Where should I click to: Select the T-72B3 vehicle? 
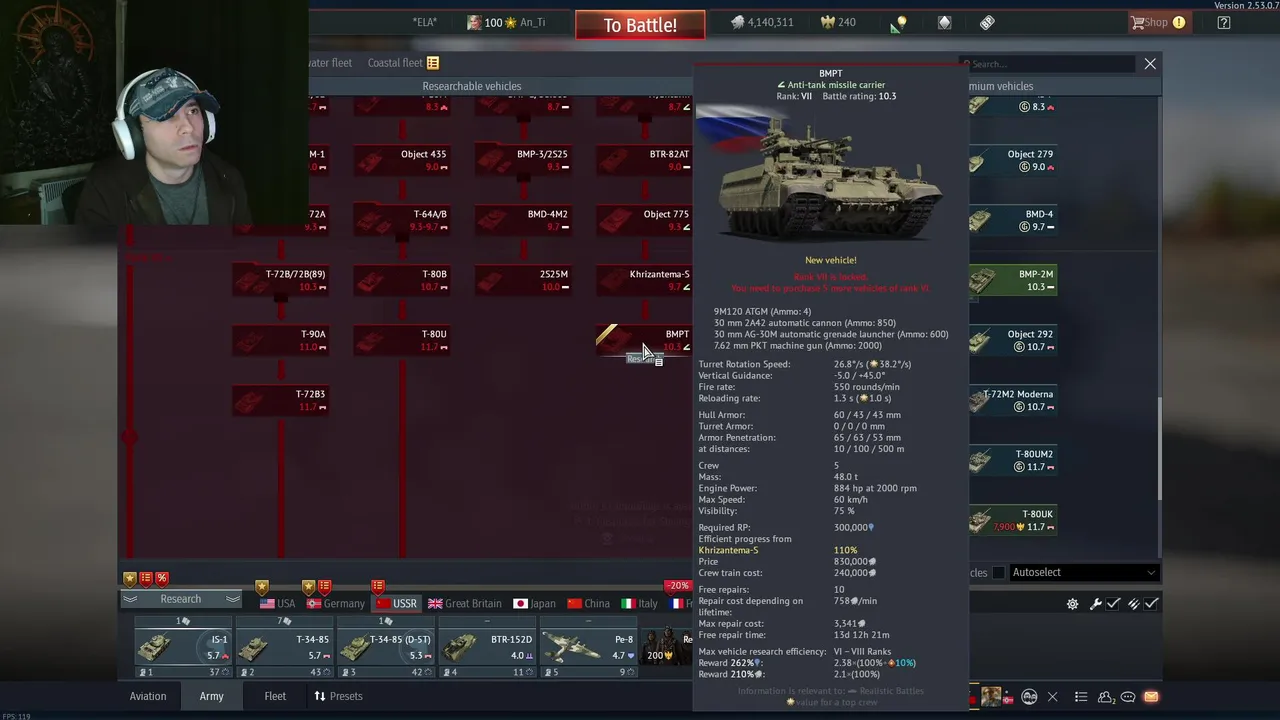point(281,400)
